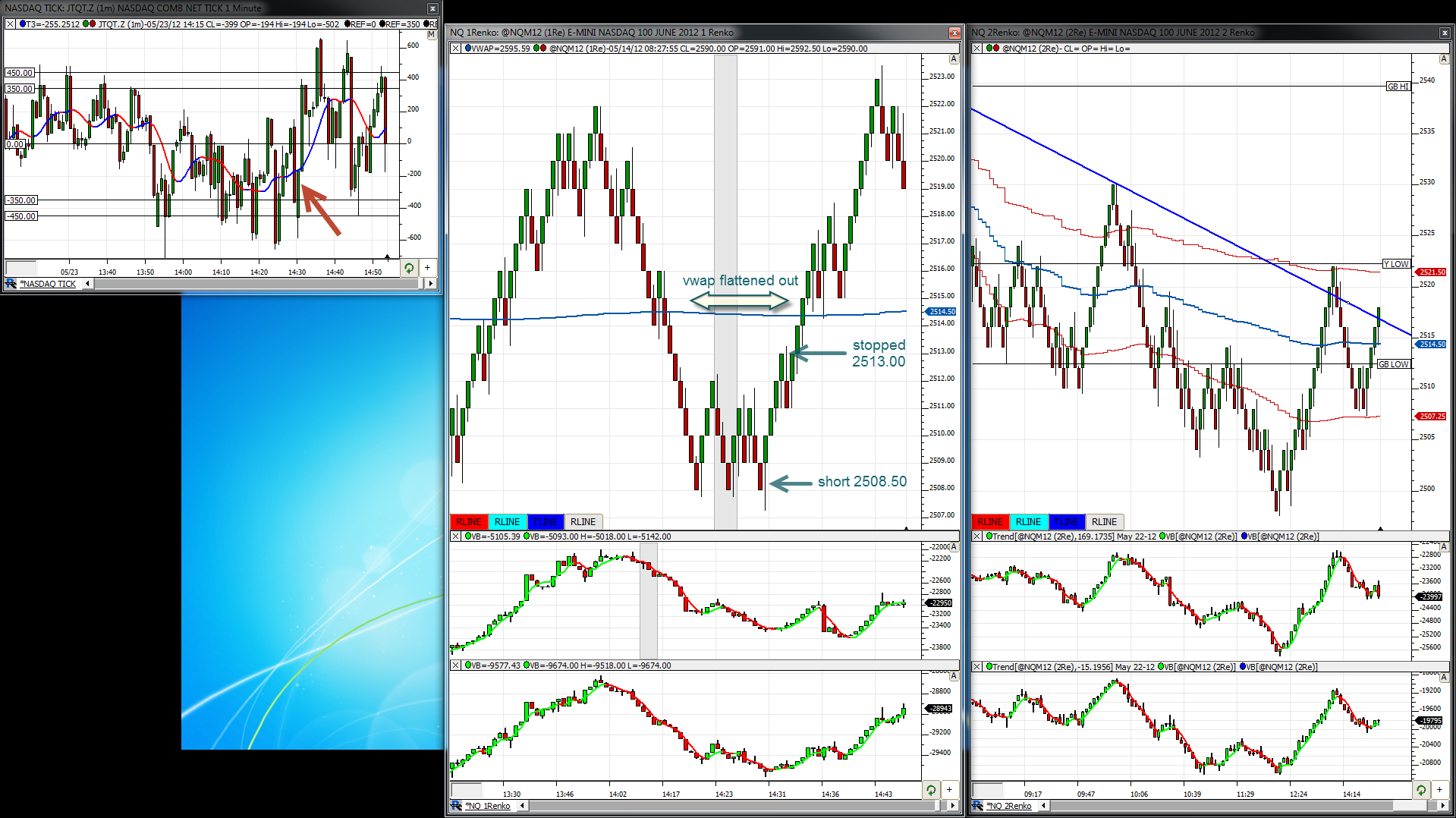Click the left scroll arrow in NQ 2Renko
The height and width of the screenshot is (818, 1456).
point(1044,806)
